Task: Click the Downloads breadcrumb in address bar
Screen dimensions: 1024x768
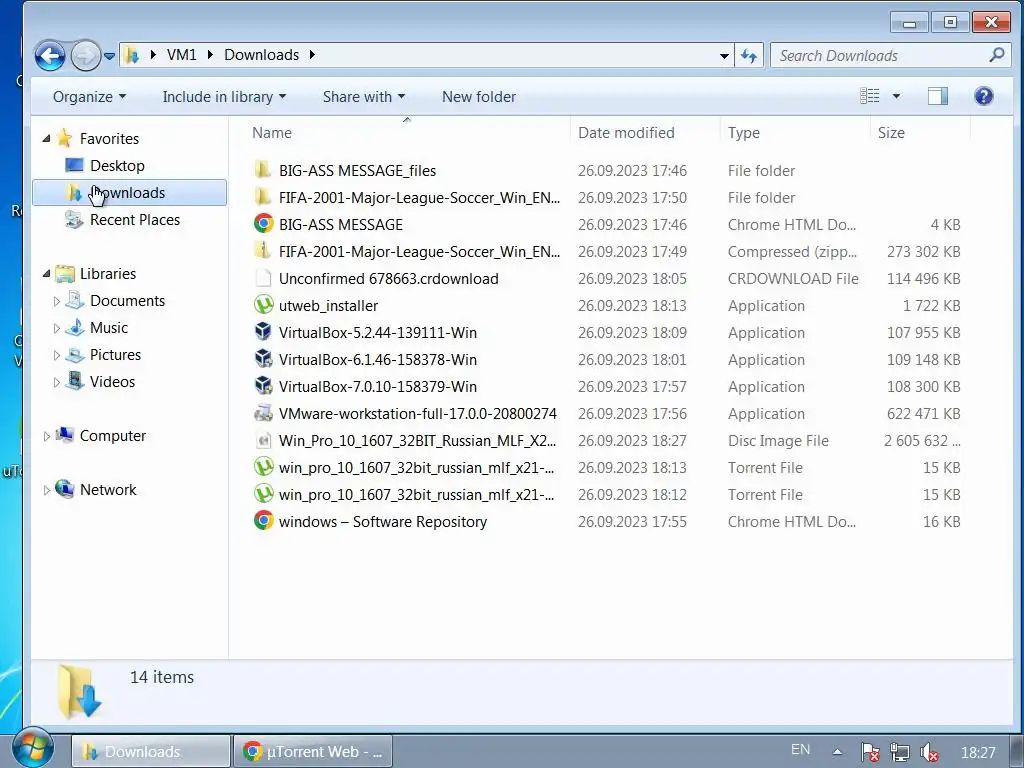Action: click(261, 55)
